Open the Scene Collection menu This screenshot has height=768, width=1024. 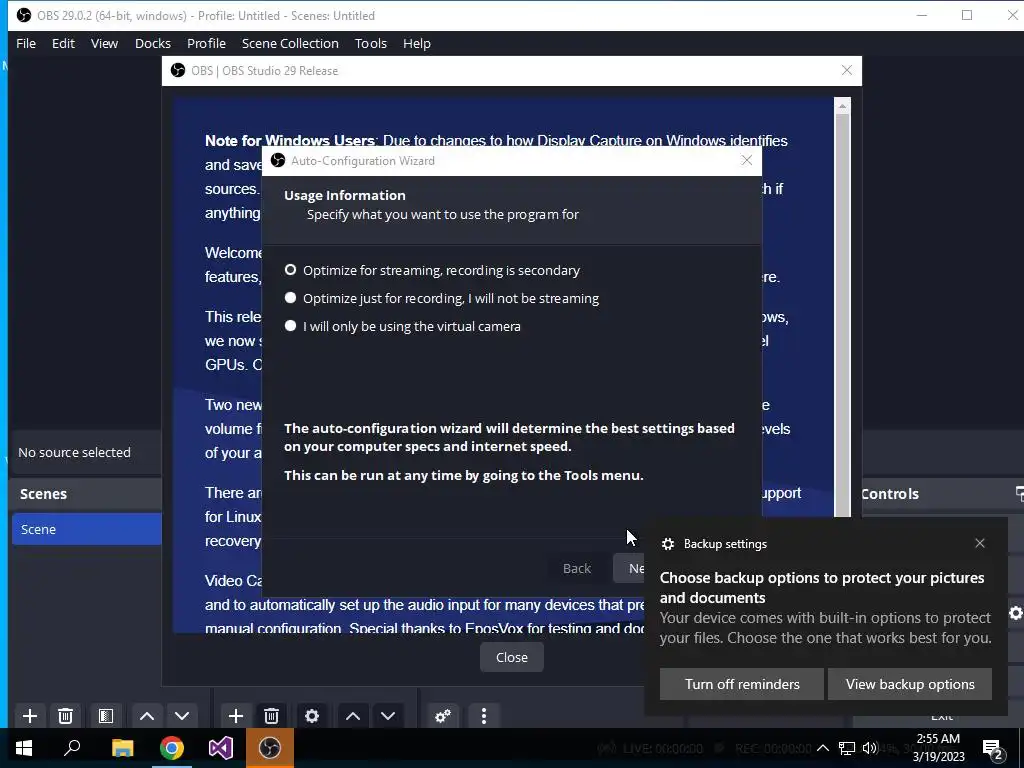point(290,43)
